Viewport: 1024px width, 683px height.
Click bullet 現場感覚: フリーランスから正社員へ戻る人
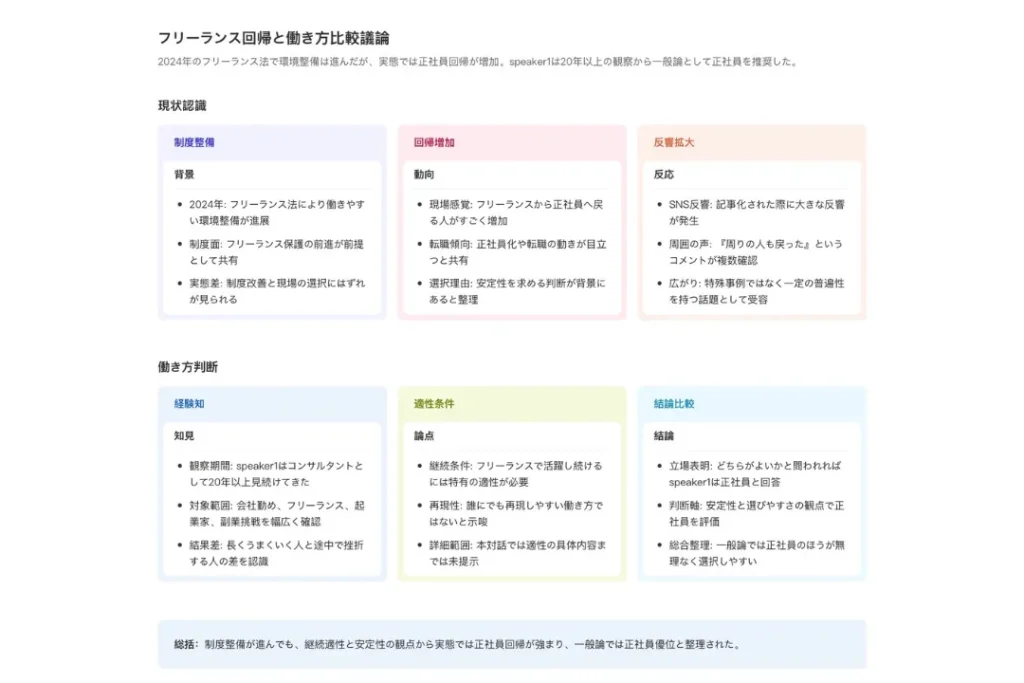(516, 212)
